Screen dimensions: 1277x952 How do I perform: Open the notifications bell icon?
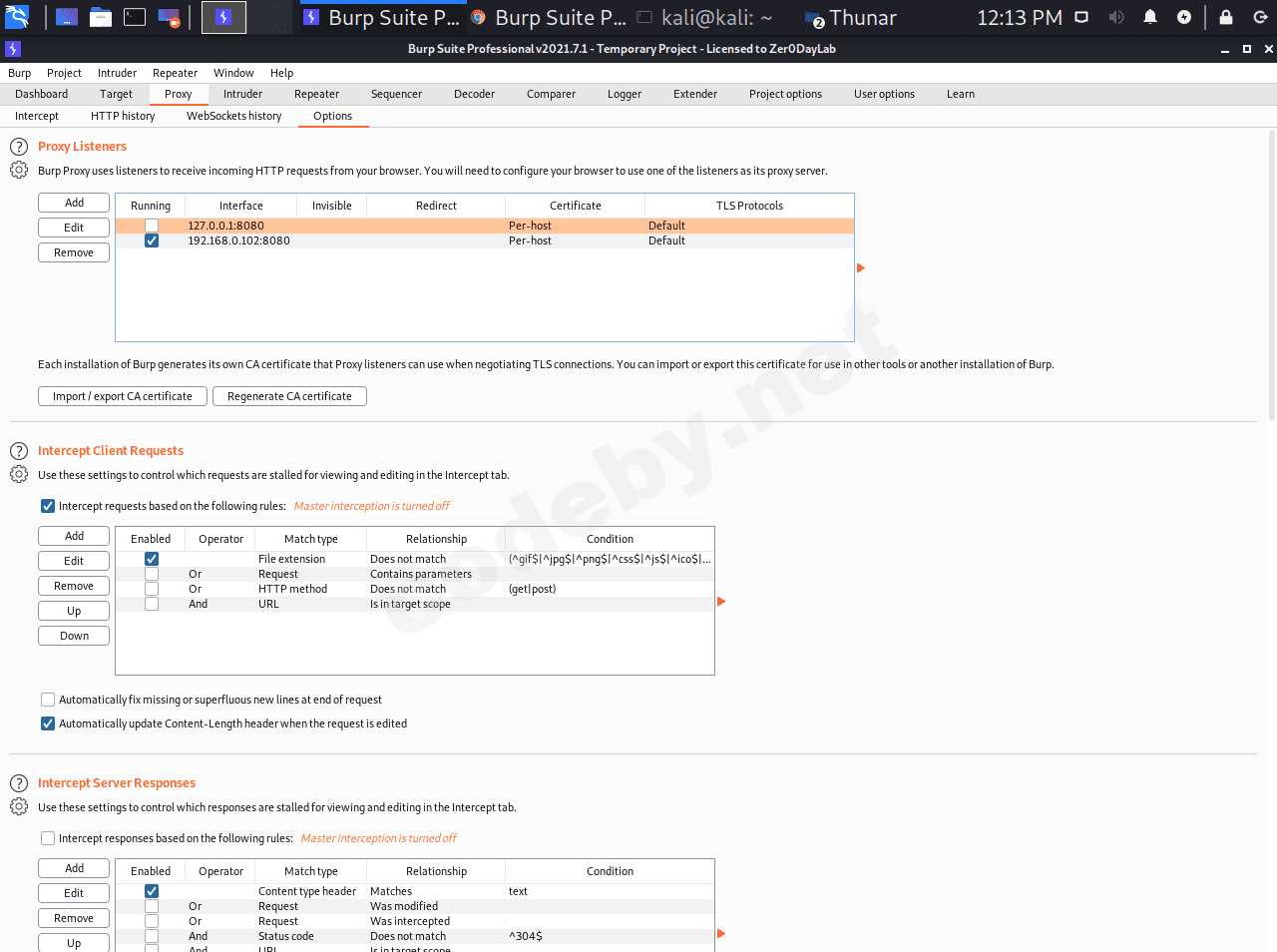click(x=1150, y=17)
